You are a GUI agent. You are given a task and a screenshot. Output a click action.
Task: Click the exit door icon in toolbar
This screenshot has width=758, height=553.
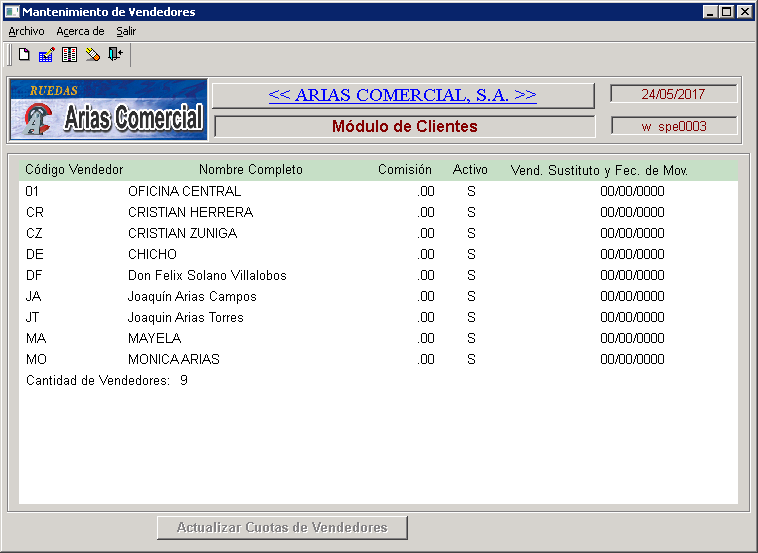click(115, 54)
